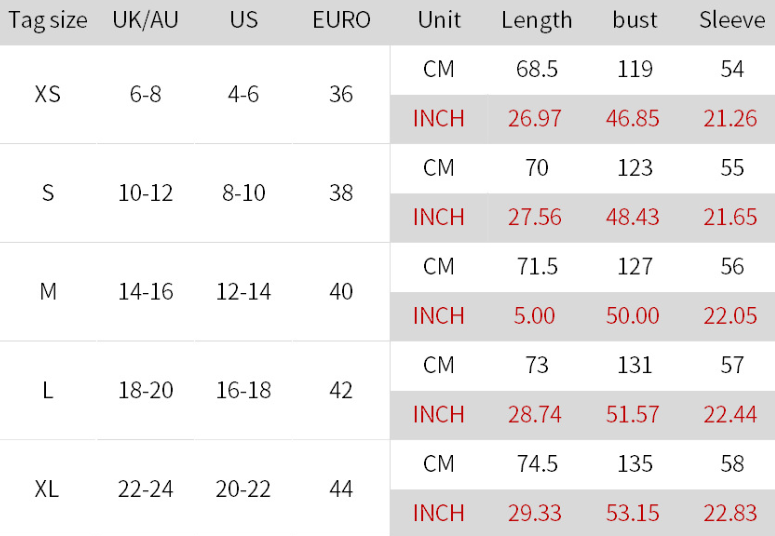Select the 135 bust value
The height and width of the screenshot is (536, 775).
click(635, 464)
